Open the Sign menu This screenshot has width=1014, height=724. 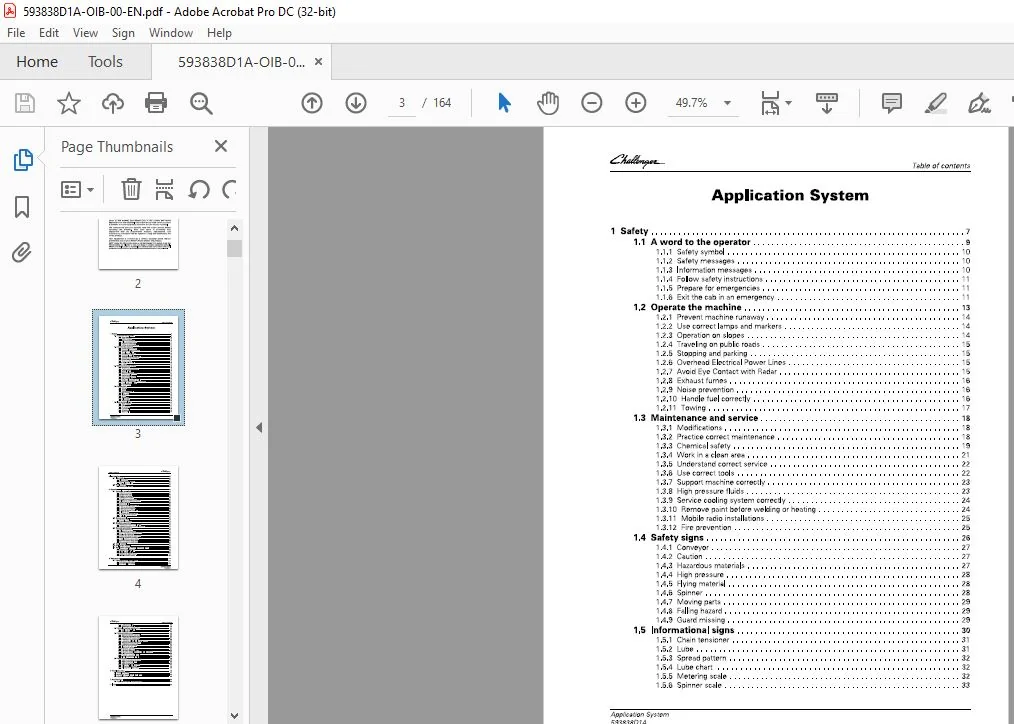(123, 32)
